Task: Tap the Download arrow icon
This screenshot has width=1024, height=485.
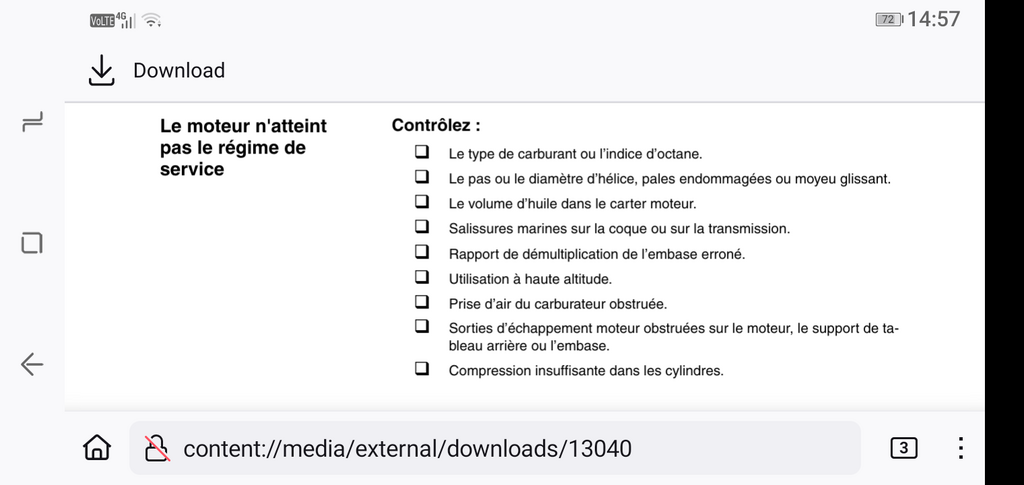Action: pos(101,70)
